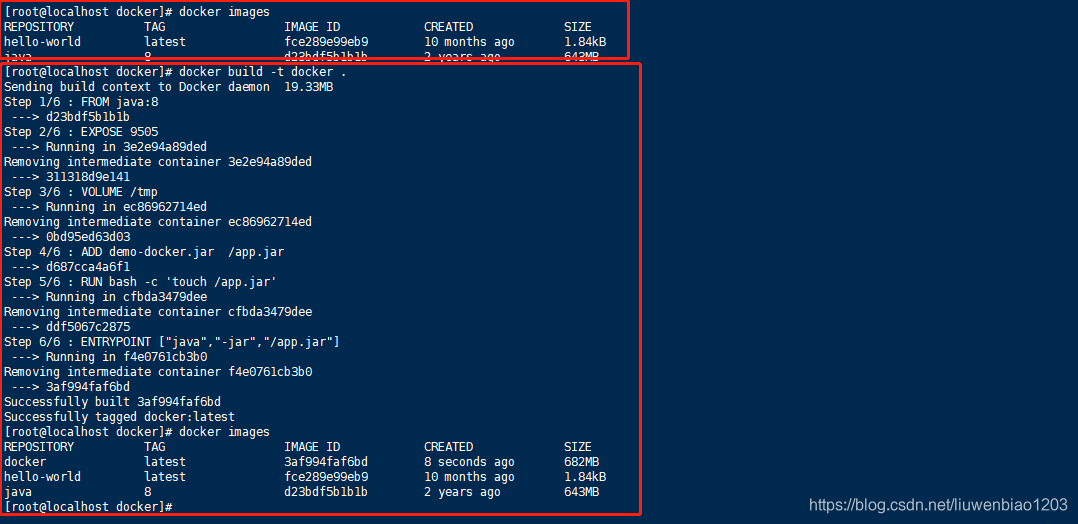
Task: Click 'Removing intermediate container f4e0761cb3b0' line
Action: click(x=158, y=372)
